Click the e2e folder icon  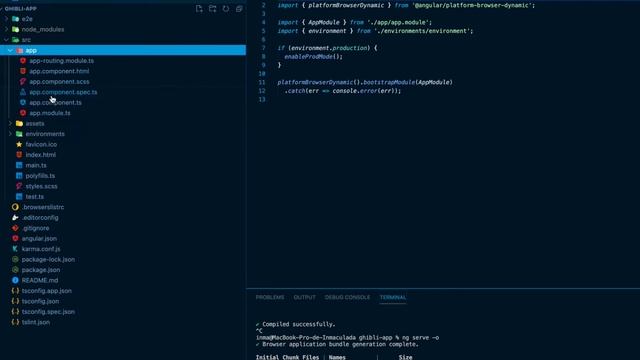click(16, 19)
